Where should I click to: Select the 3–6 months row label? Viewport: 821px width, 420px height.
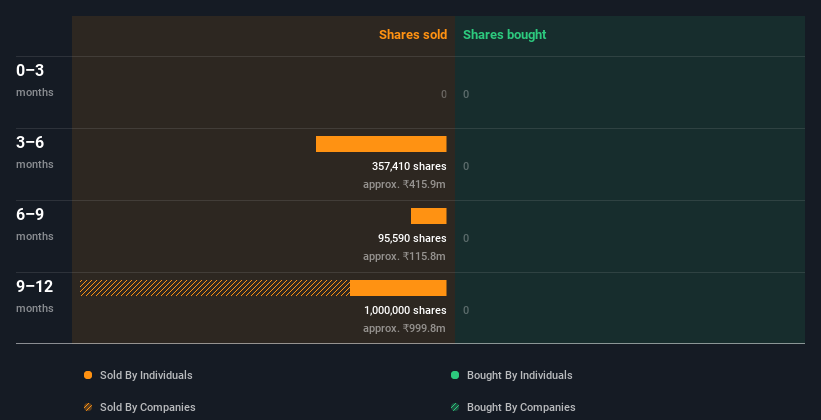35,152
